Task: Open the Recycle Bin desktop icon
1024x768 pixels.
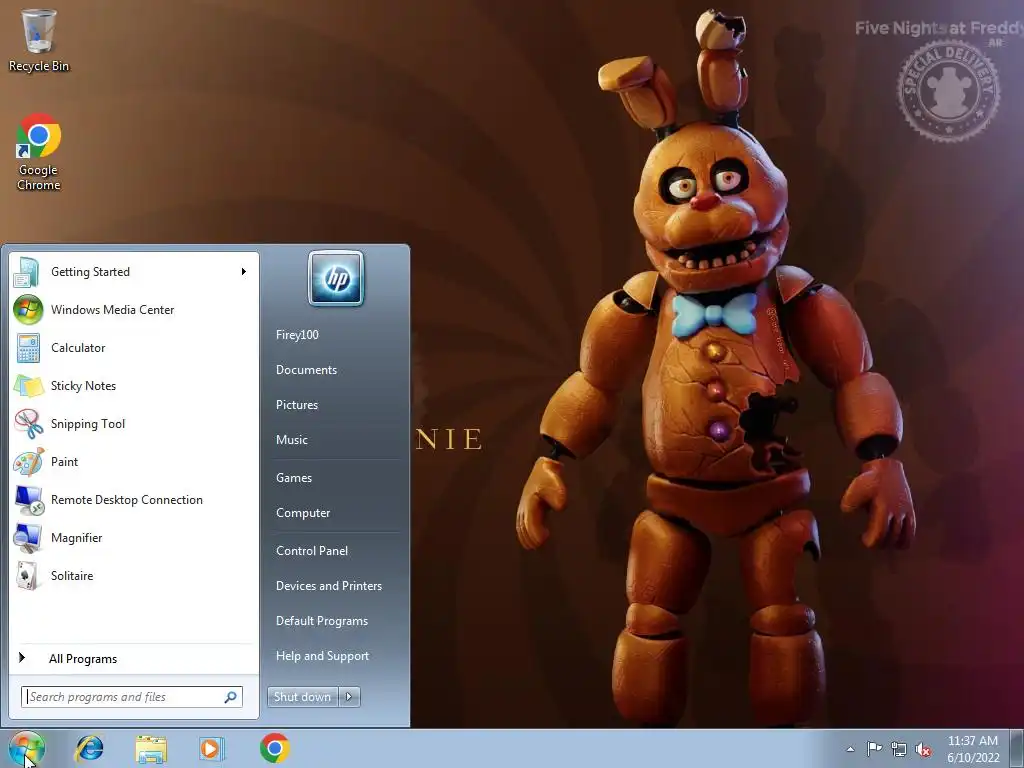Action: point(39,39)
